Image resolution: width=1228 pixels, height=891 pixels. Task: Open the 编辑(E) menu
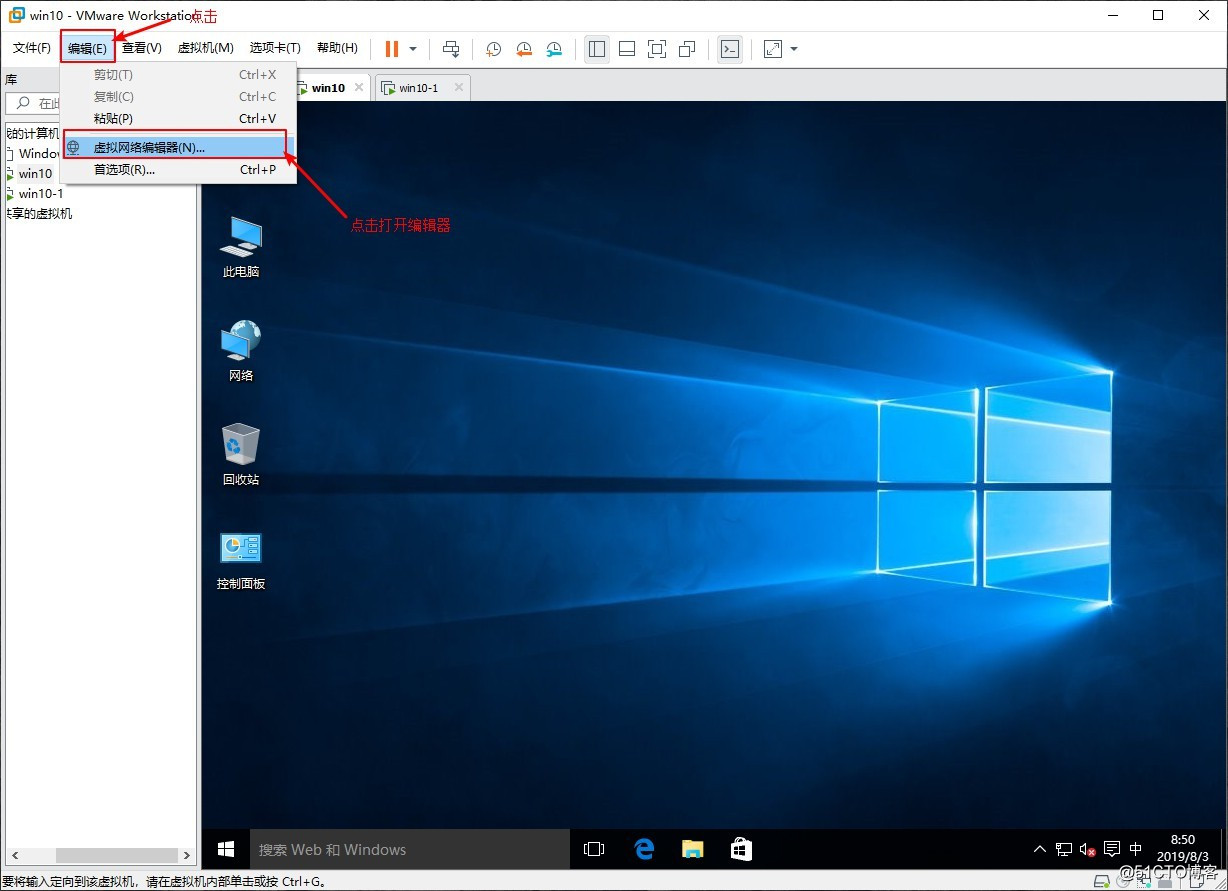pos(87,48)
